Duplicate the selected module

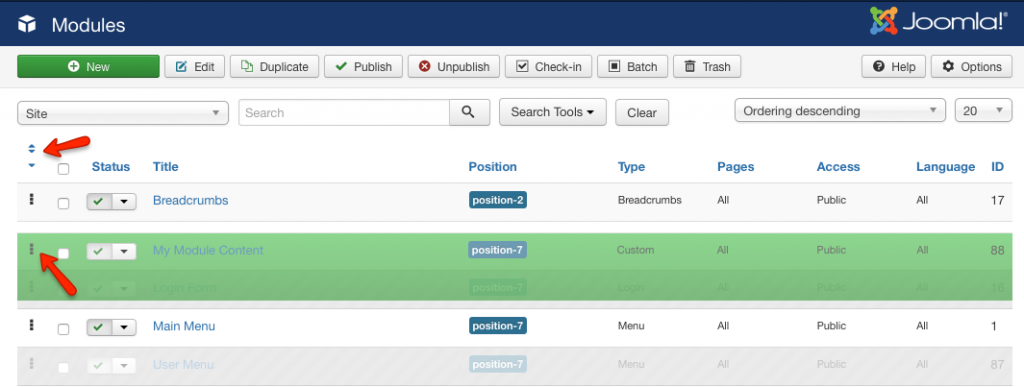click(x=274, y=67)
